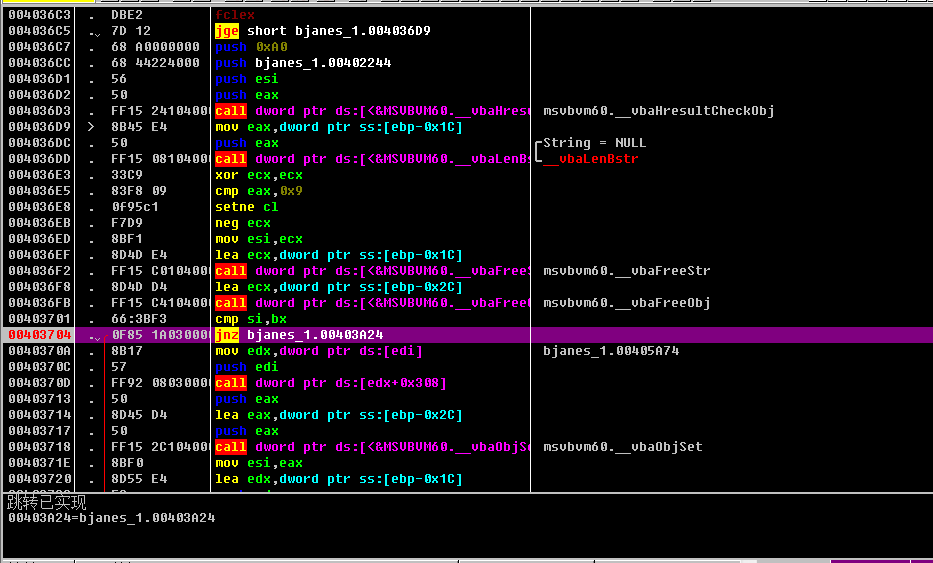Click the comment 'msvbvm60.__vbaObjSet'
Viewport: 933px width, 563px height.
(622, 448)
